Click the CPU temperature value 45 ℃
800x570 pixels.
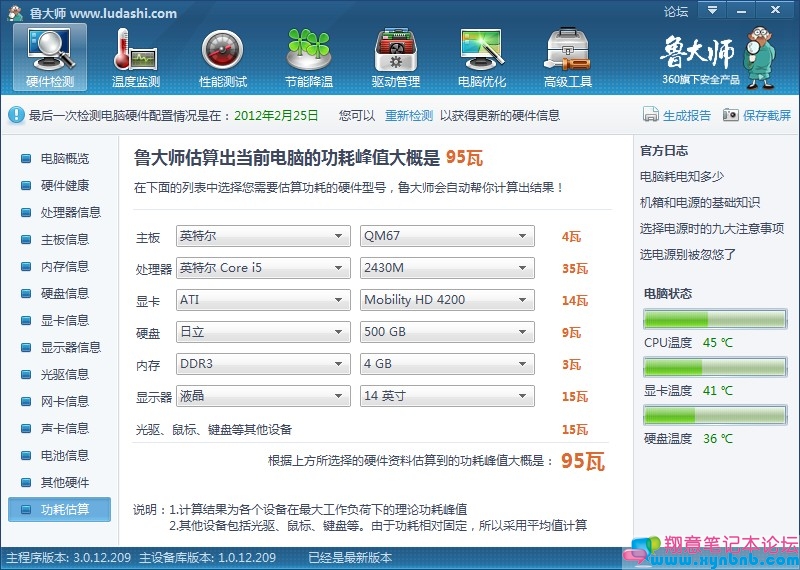[717, 342]
